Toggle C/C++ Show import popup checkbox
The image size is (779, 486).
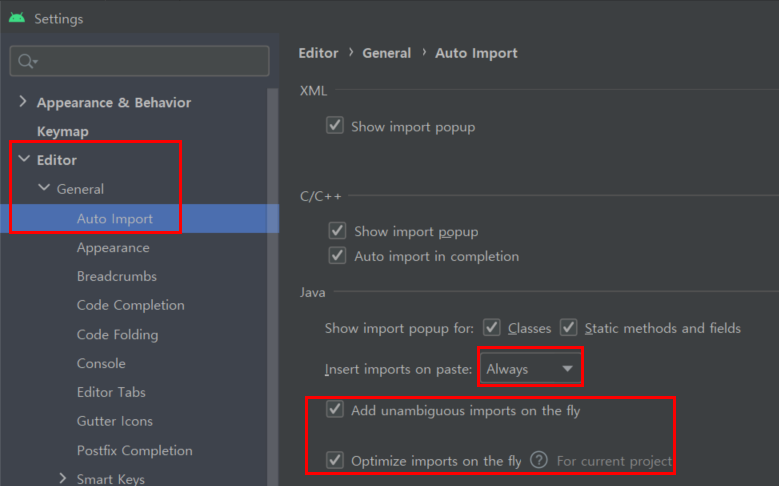[337, 231]
